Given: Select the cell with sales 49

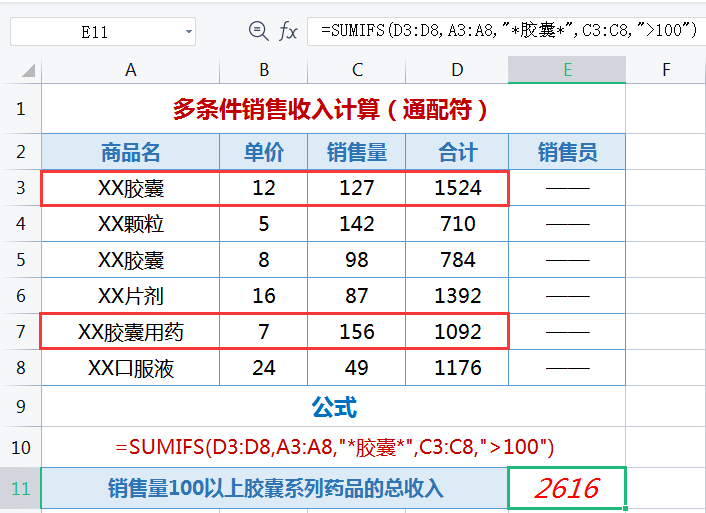Looking at the screenshot, I should [x=357, y=368].
